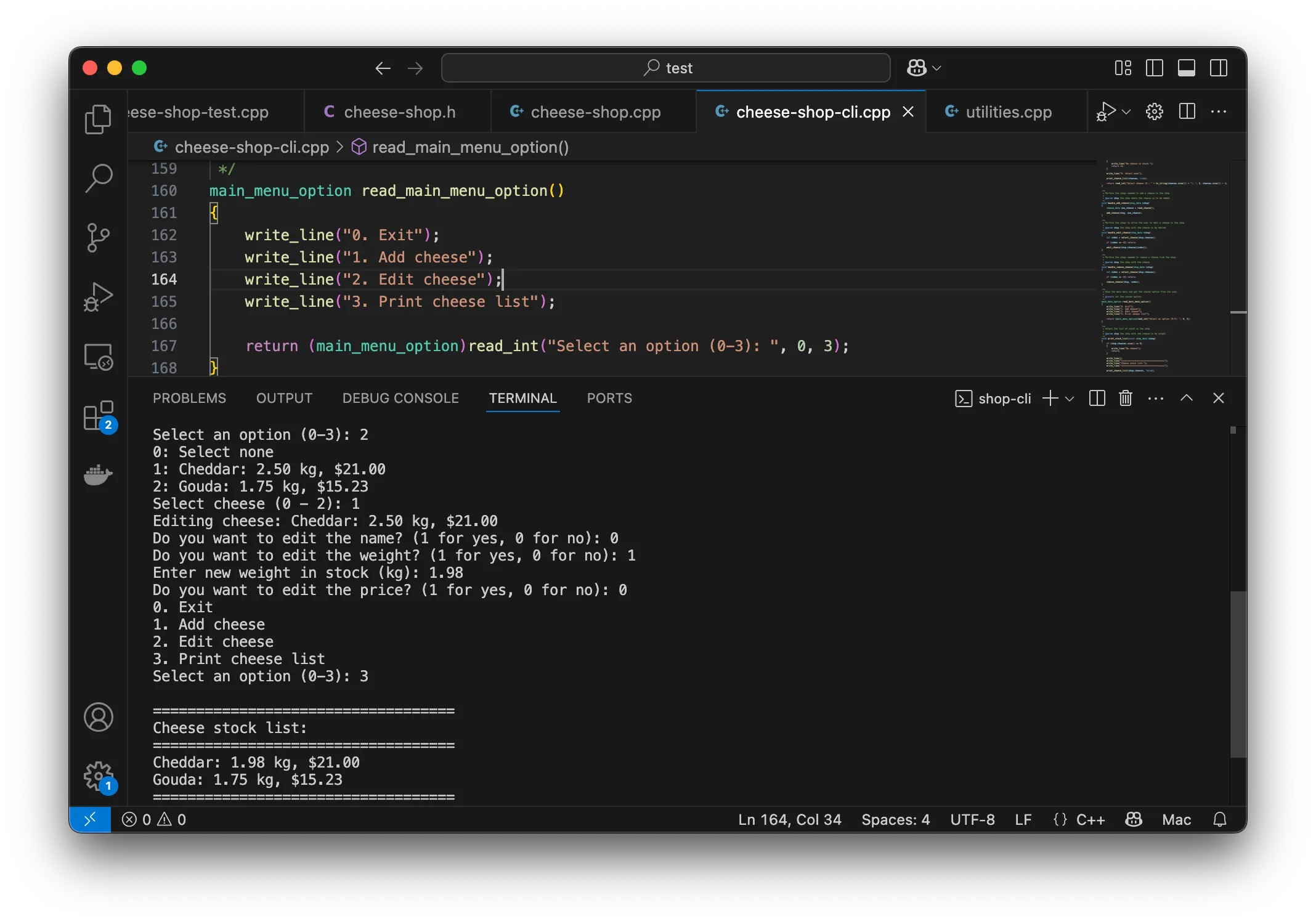Viewport: 1316px width, 924px height.
Task: Open the DEBUG CONSOLE panel tab
Action: pyautogui.click(x=400, y=399)
